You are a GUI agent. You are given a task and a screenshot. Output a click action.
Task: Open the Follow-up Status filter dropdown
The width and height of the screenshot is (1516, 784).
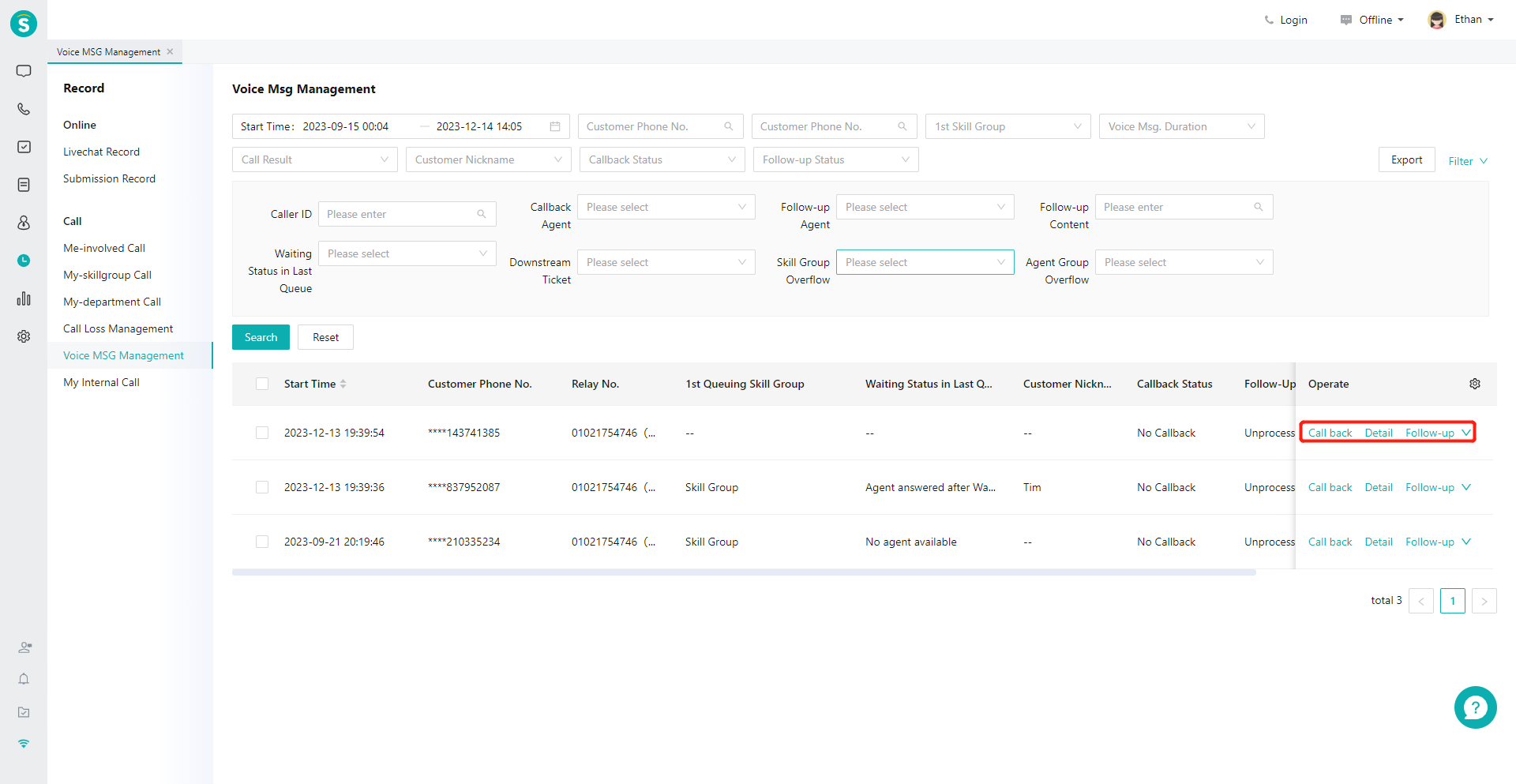click(x=836, y=159)
